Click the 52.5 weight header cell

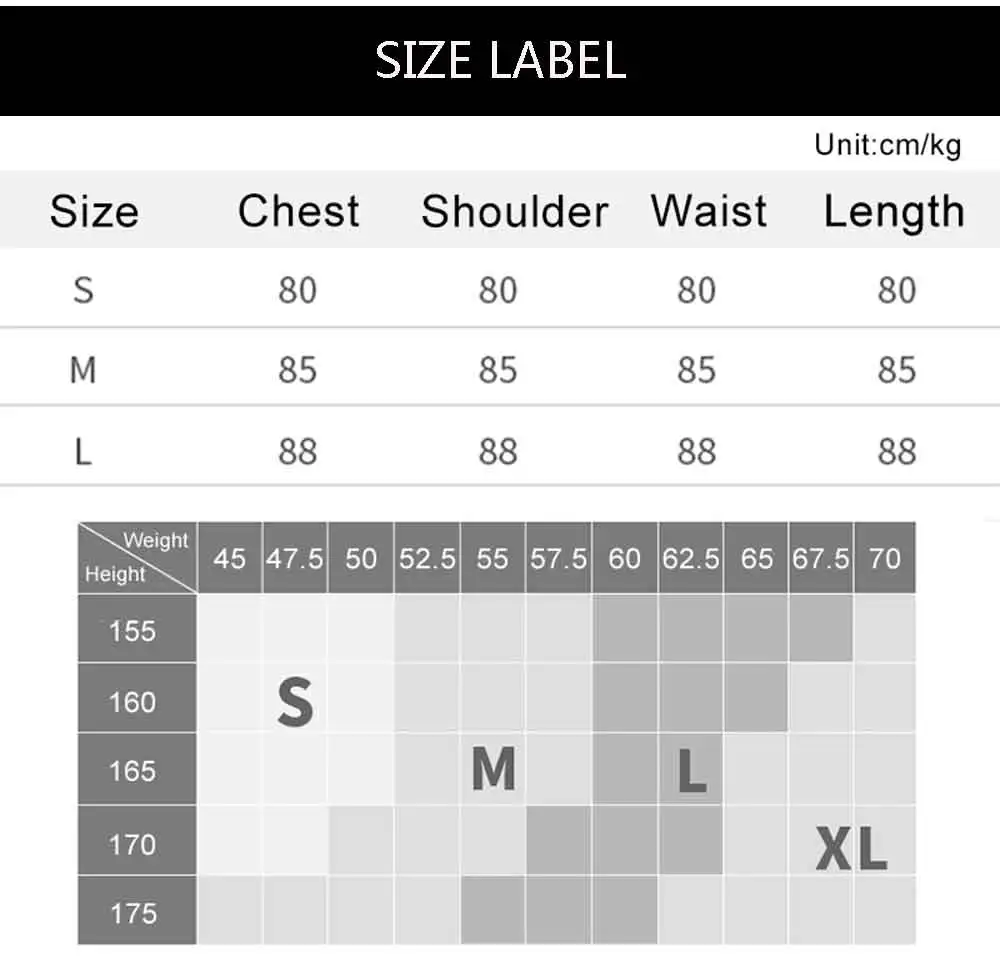coord(427,558)
